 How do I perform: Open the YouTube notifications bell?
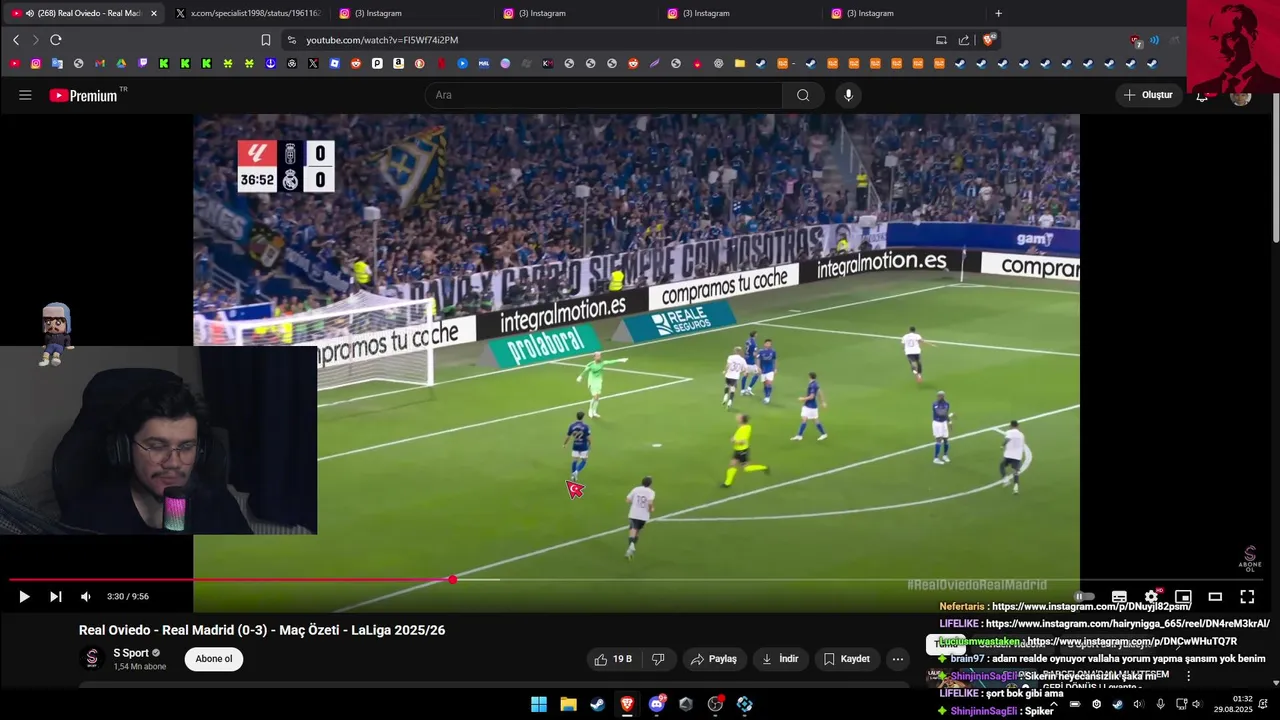point(1202,96)
